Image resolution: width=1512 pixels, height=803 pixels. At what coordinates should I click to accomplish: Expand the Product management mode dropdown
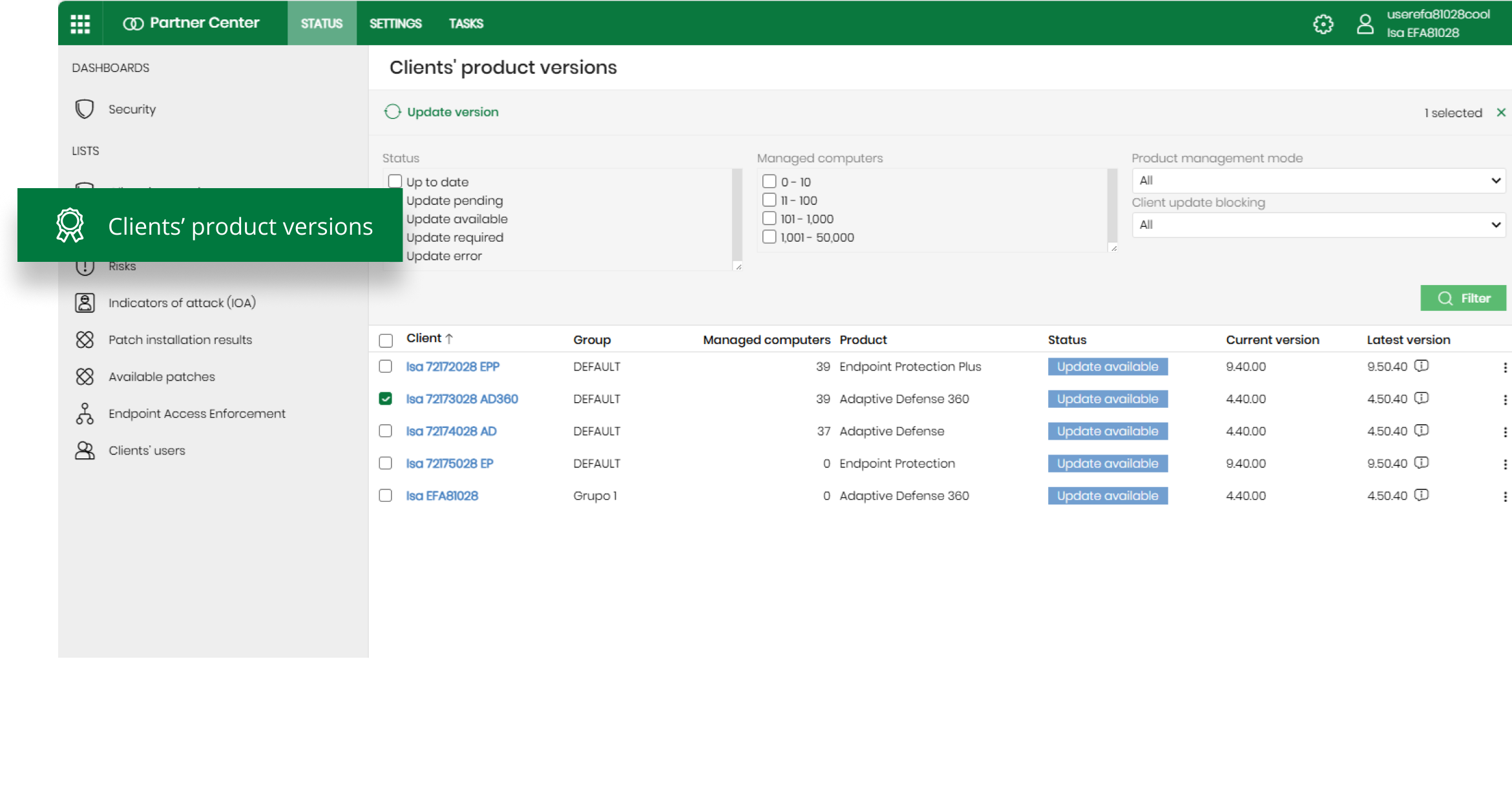coord(1318,180)
